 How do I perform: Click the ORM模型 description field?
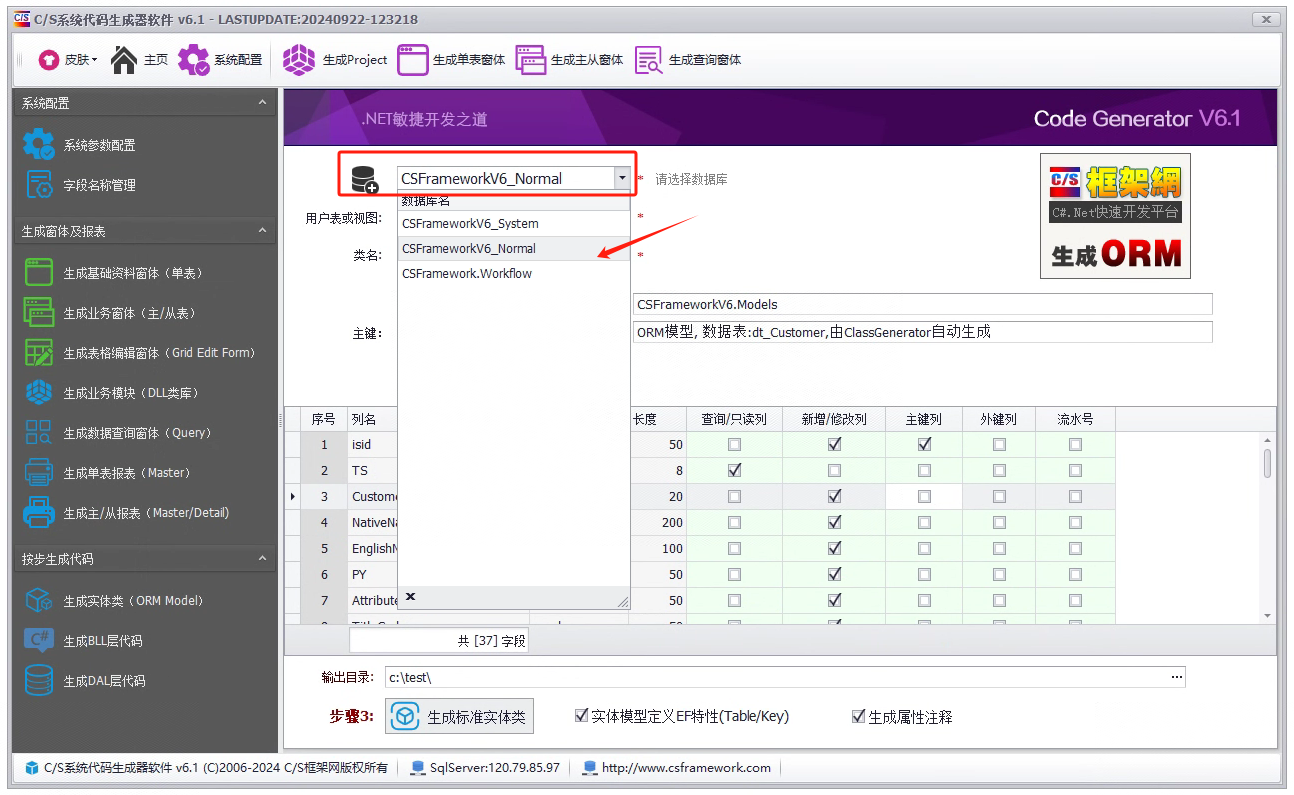coord(923,332)
